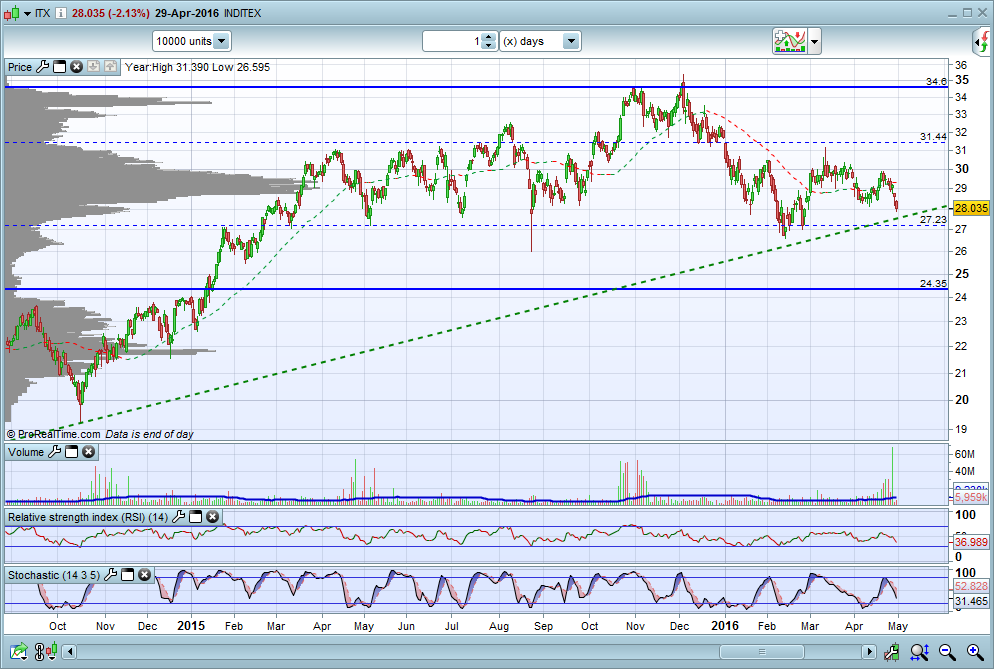Expand the indicator button dropdown arrow

815,42
